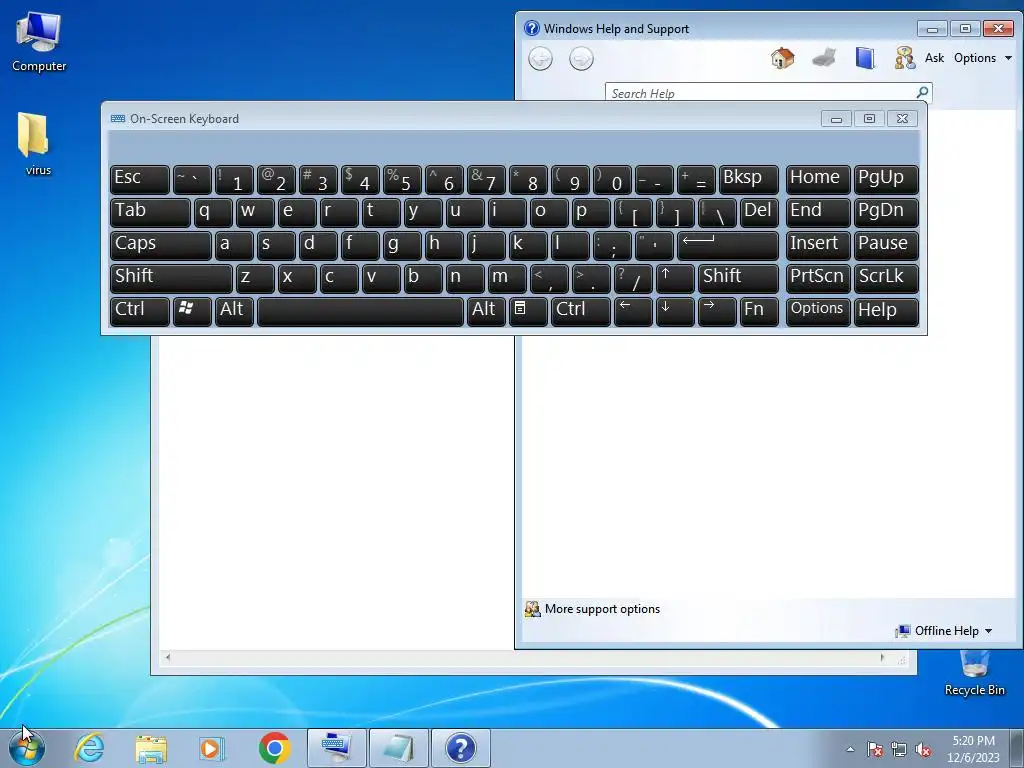Show hidden tray icons arrow
Image resolution: width=1024 pixels, height=768 pixels.
(850, 749)
